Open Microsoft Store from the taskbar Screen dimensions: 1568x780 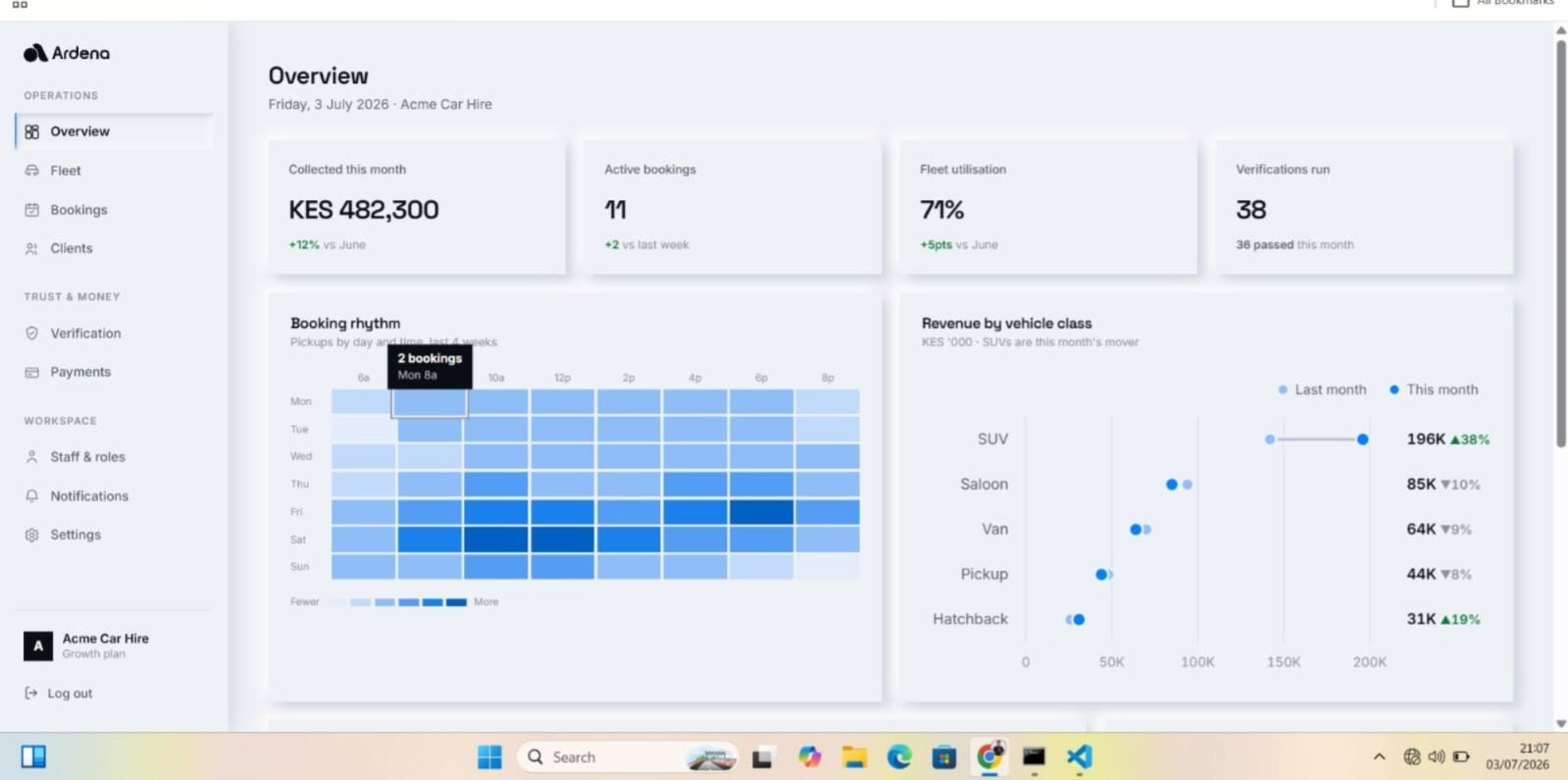tap(944, 757)
